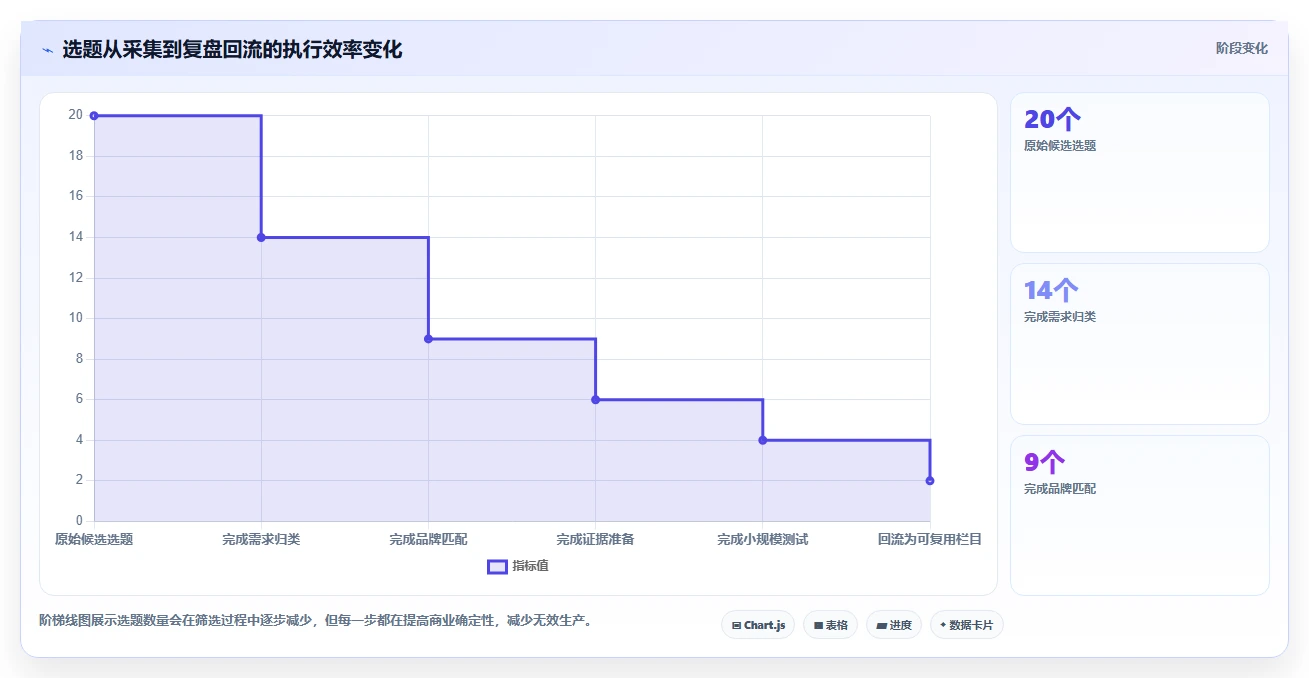This screenshot has height=678, width=1309.
Task: Click the 完成品牌匹配 card caption
Action: pos(1060,489)
